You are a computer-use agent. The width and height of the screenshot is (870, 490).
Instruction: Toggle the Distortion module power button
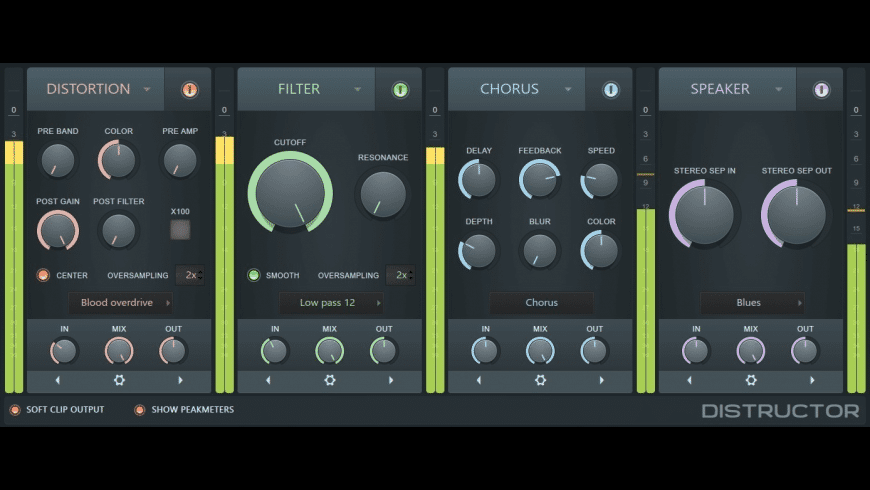click(x=190, y=89)
